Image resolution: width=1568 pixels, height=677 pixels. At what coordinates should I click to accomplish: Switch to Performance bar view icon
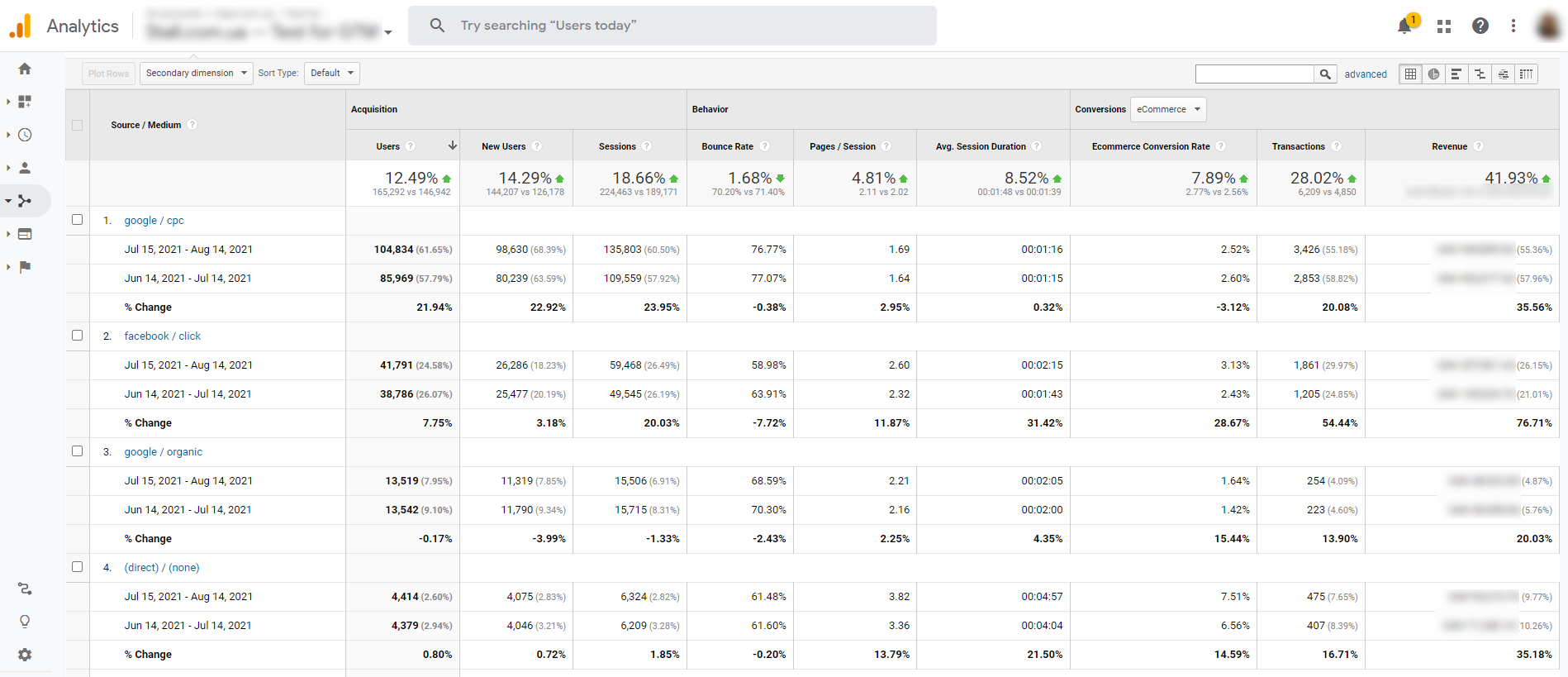(x=1456, y=74)
